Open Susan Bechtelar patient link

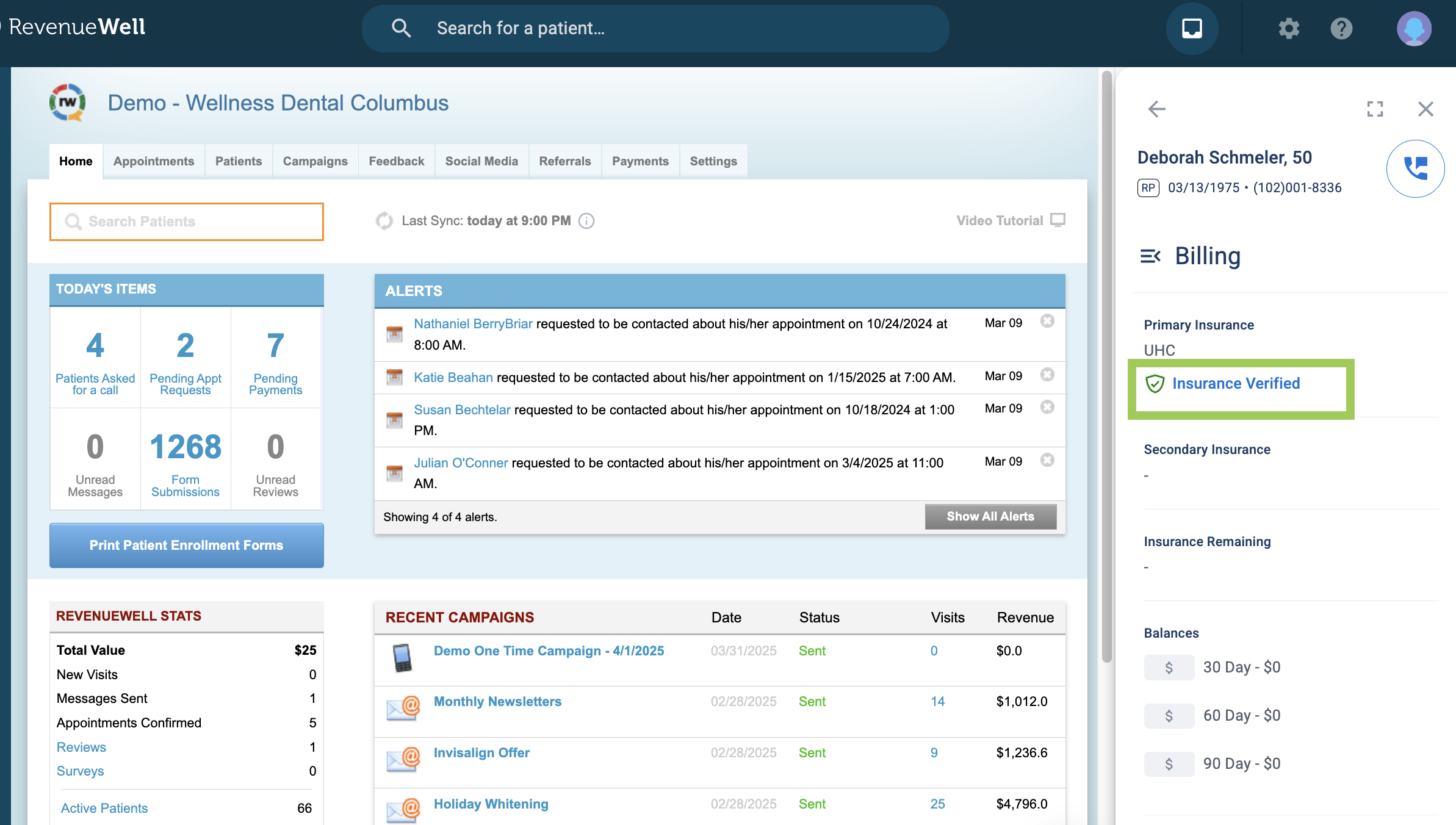(462, 410)
